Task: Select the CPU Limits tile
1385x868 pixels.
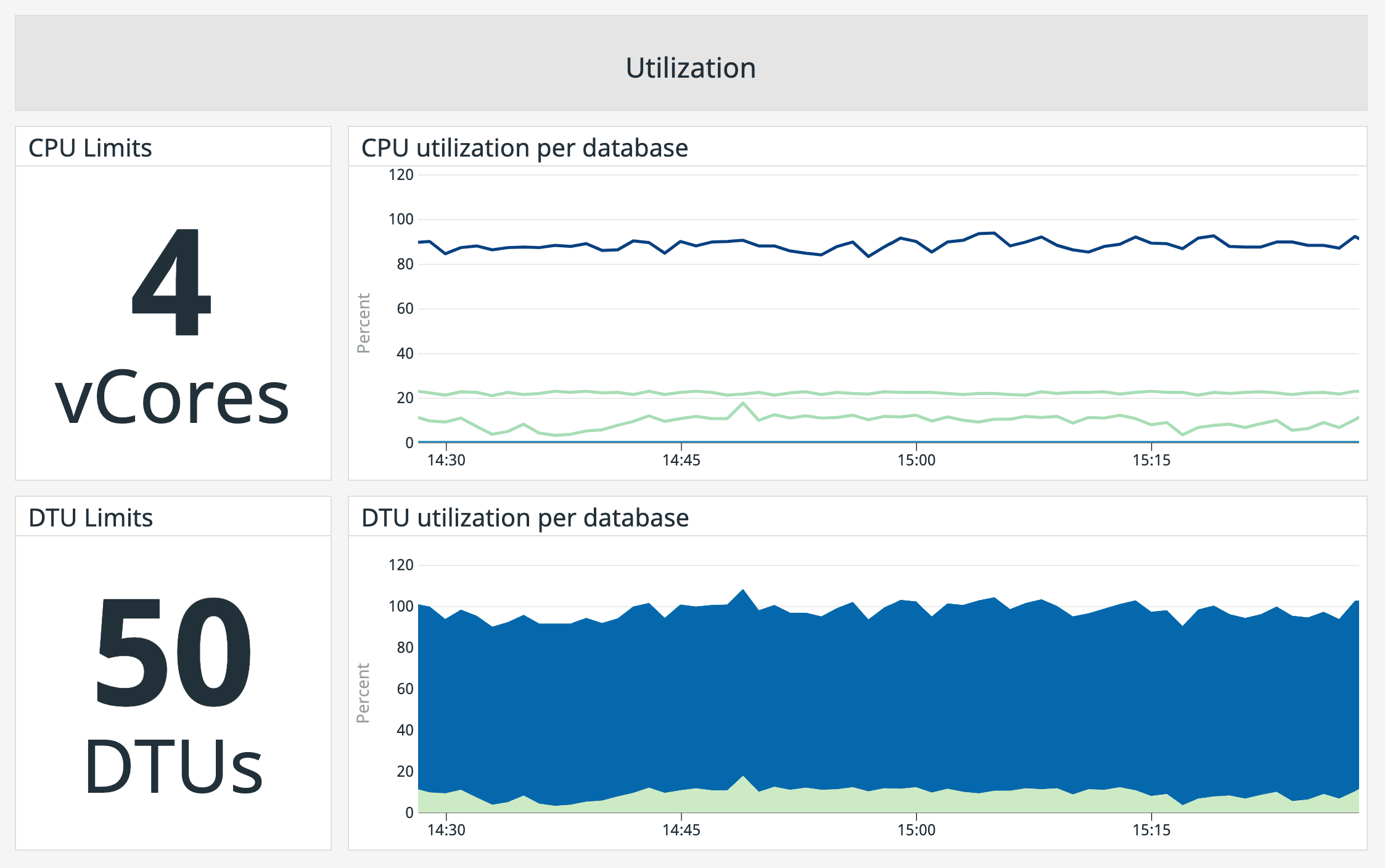Action: 91,147
